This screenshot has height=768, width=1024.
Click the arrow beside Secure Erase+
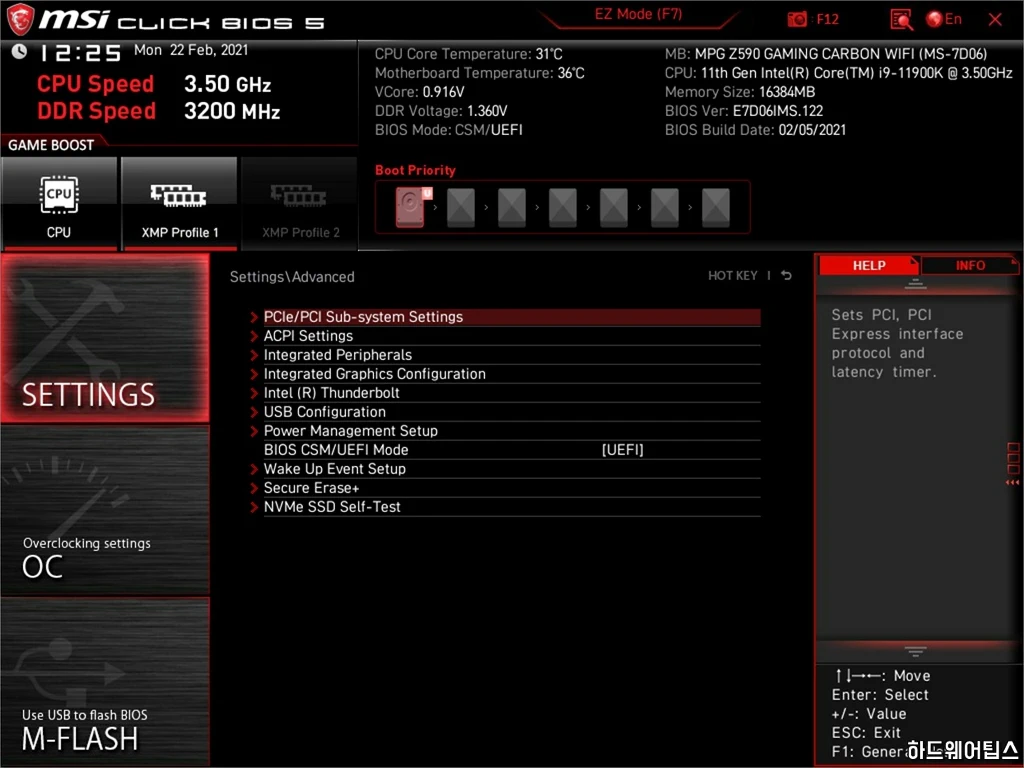coord(254,488)
